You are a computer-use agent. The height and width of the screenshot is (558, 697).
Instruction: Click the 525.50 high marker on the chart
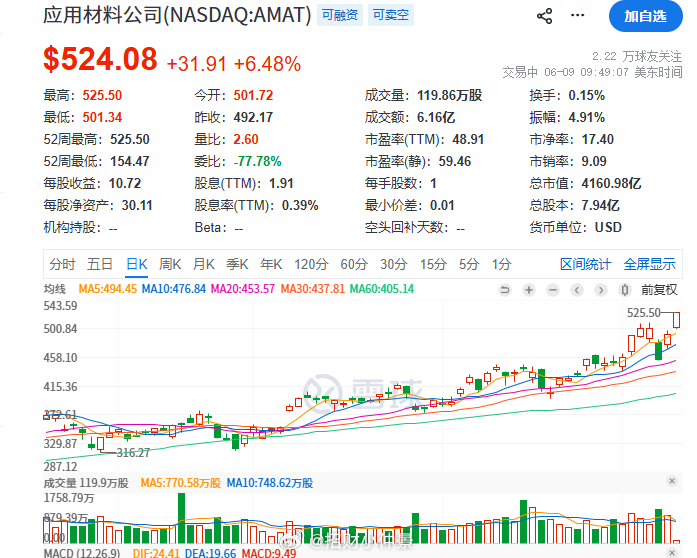point(644,313)
